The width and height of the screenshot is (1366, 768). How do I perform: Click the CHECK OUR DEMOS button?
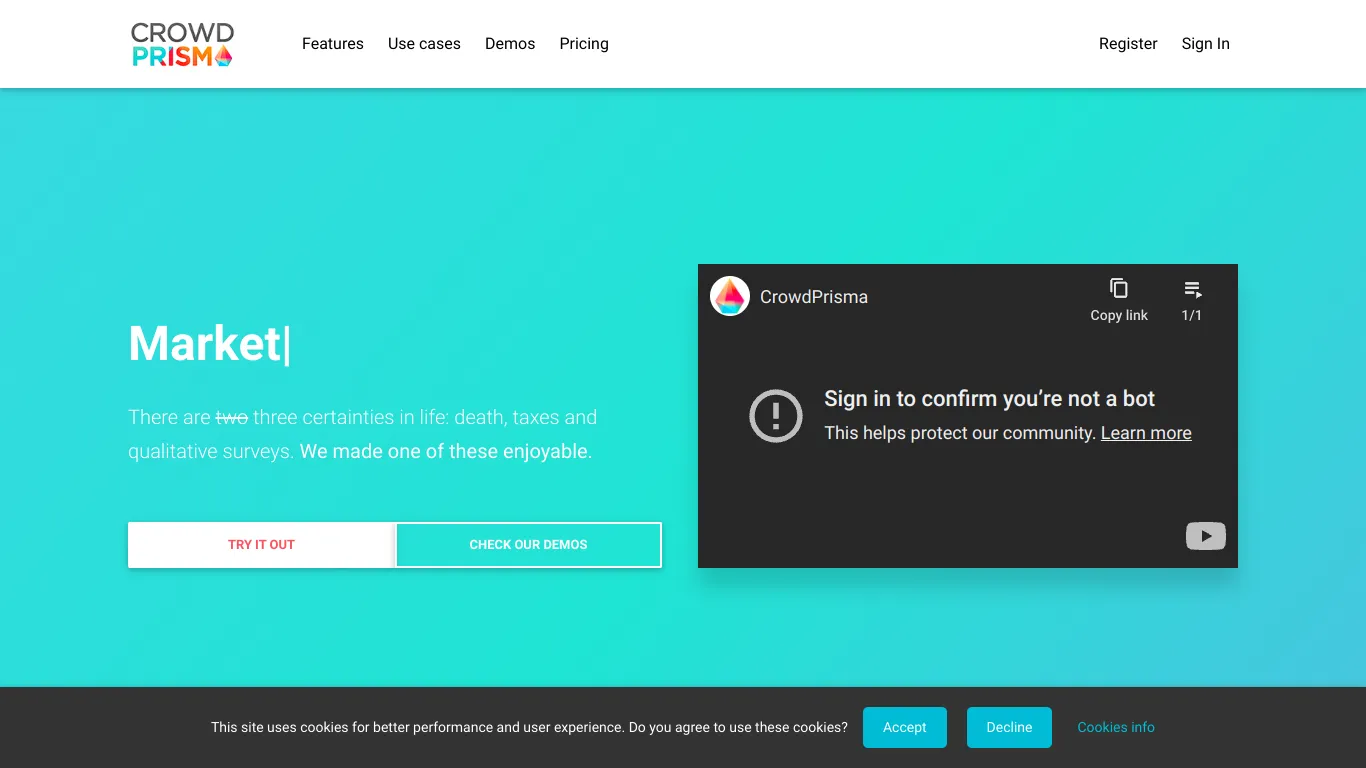point(528,545)
